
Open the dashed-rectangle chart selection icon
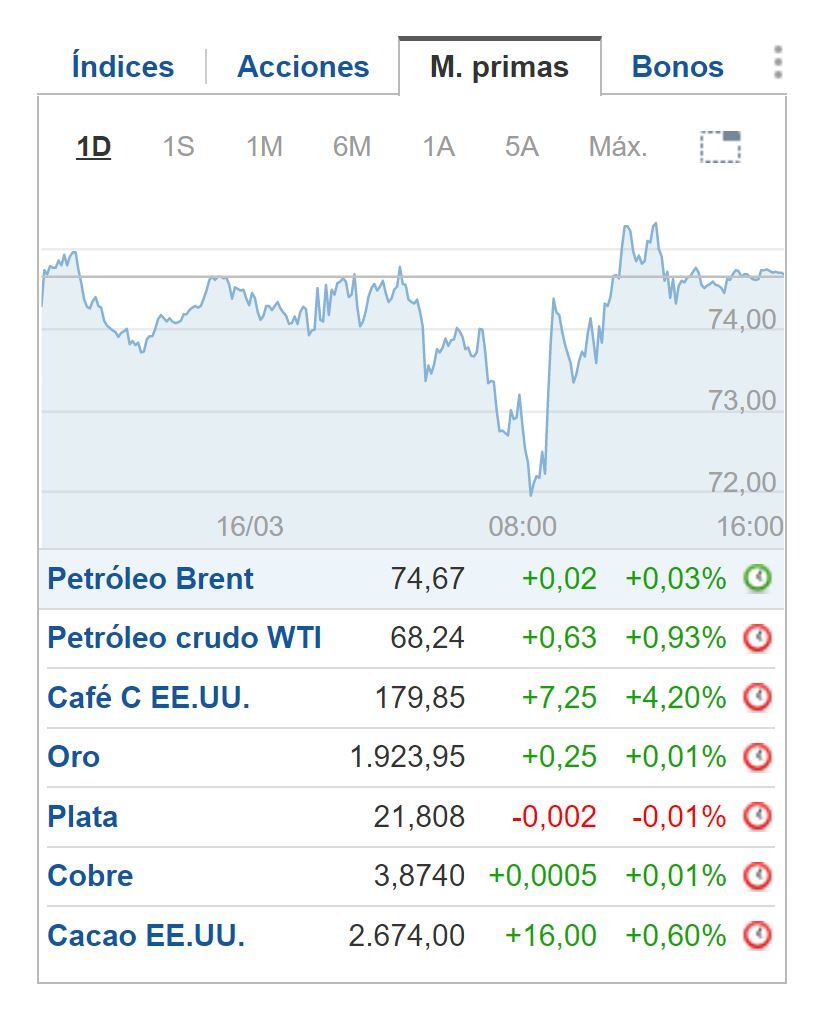click(x=722, y=146)
